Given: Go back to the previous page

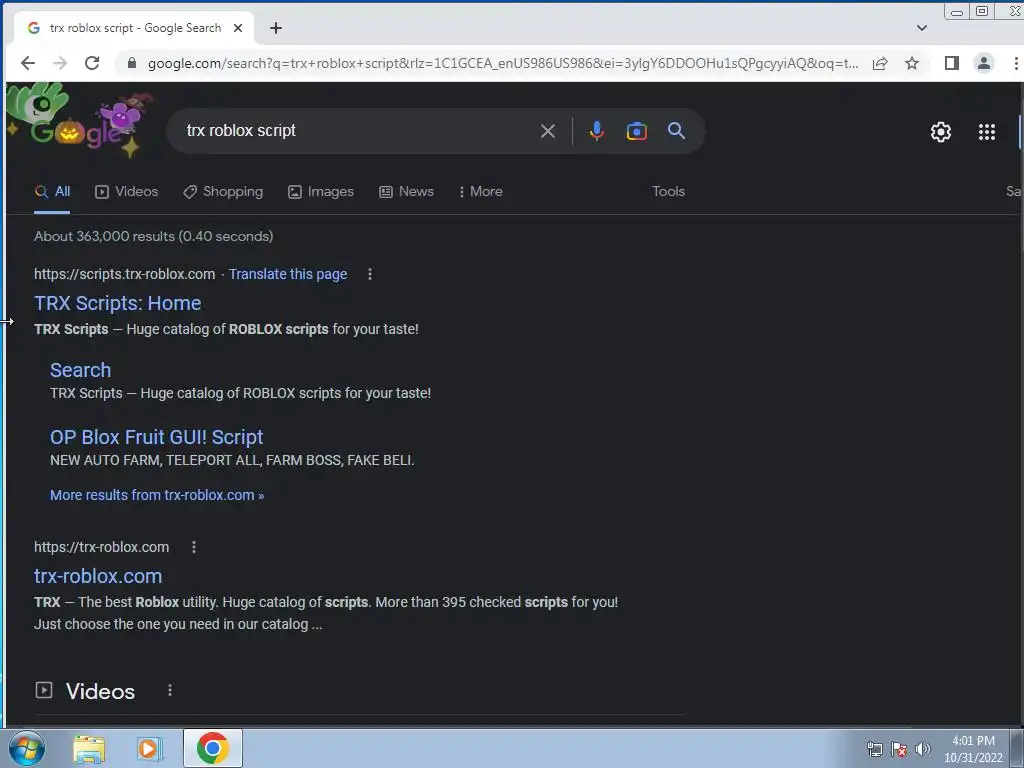Looking at the screenshot, I should pyautogui.click(x=27, y=63).
